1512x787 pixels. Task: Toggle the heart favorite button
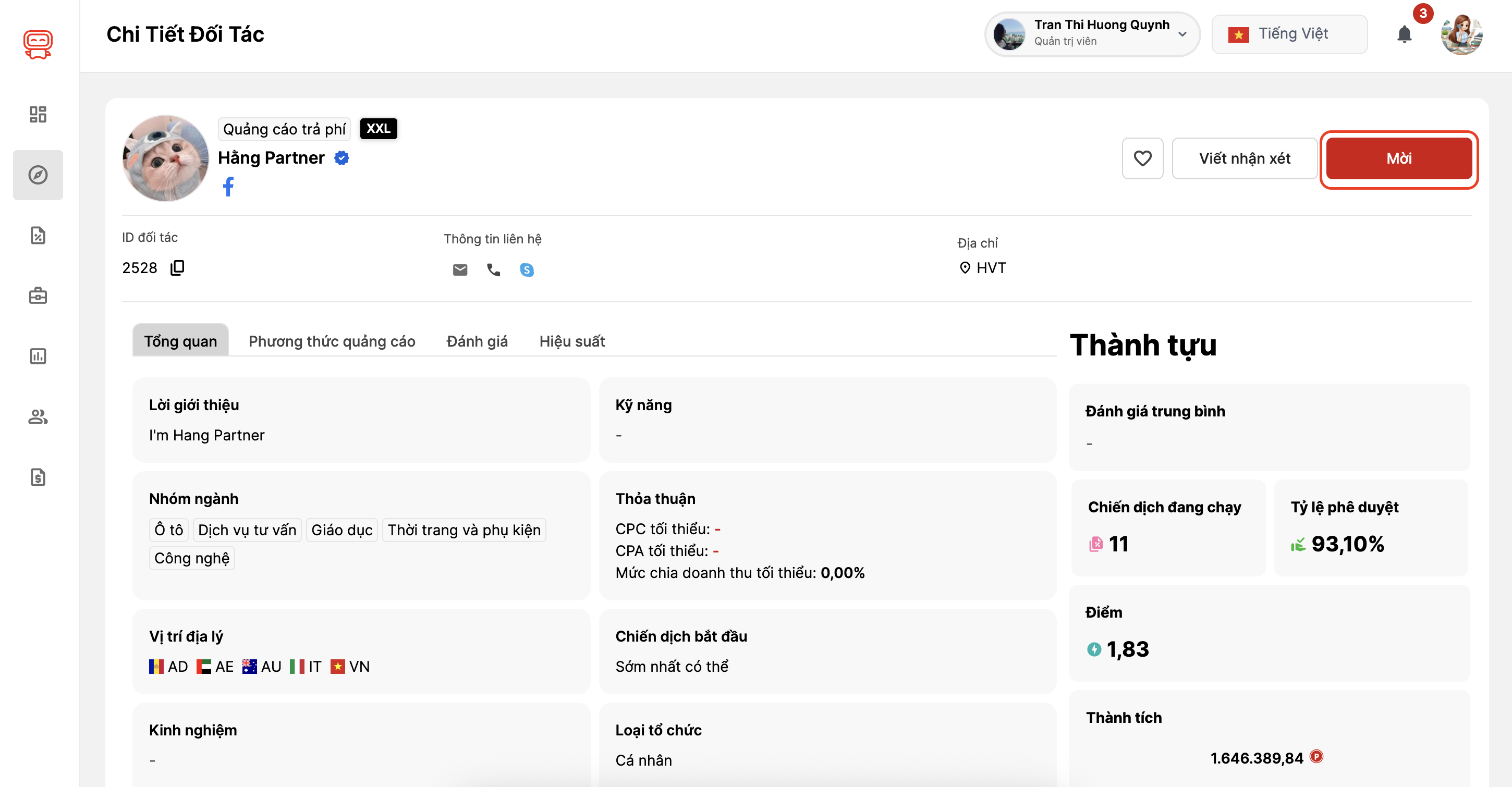pos(1142,158)
